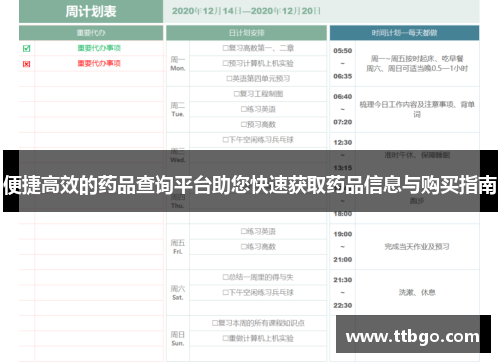Select the green 重要代办事项 entry
The image size is (500, 362).
coord(99,48)
